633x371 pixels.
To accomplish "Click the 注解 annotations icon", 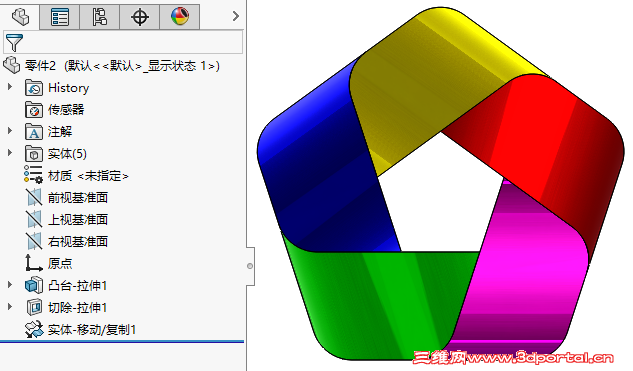I will (x=34, y=132).
